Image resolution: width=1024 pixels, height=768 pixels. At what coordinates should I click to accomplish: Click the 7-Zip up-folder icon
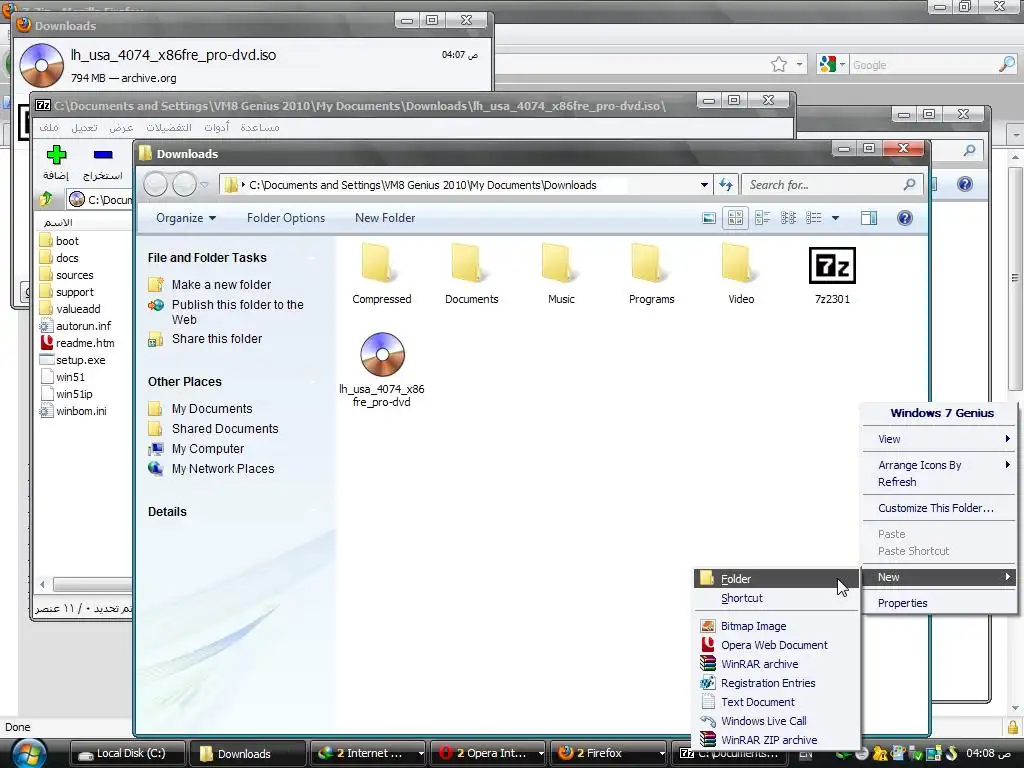[46, 199]
